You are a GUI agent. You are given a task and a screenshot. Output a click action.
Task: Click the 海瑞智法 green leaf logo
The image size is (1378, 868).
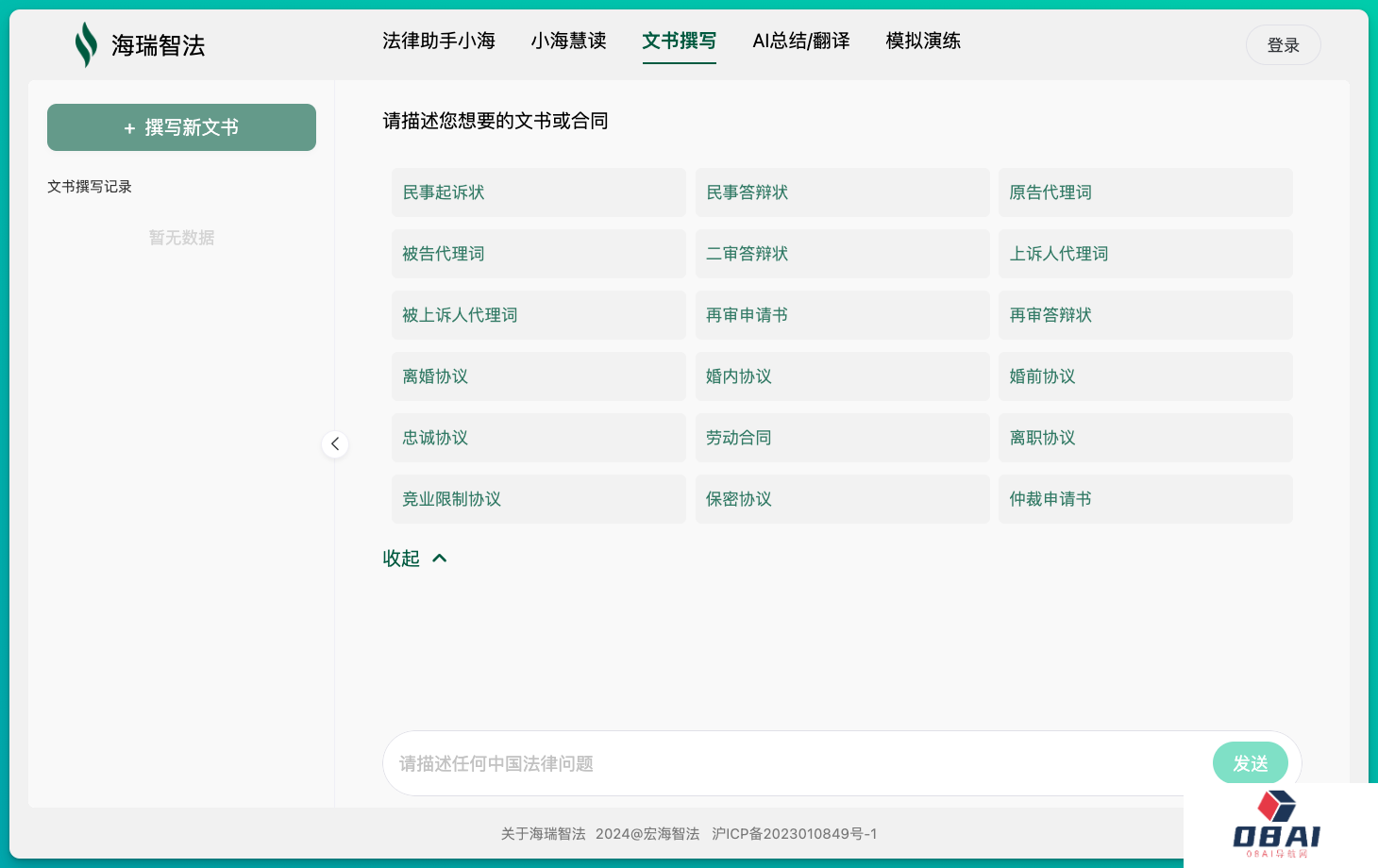click(x=86, y=44)
